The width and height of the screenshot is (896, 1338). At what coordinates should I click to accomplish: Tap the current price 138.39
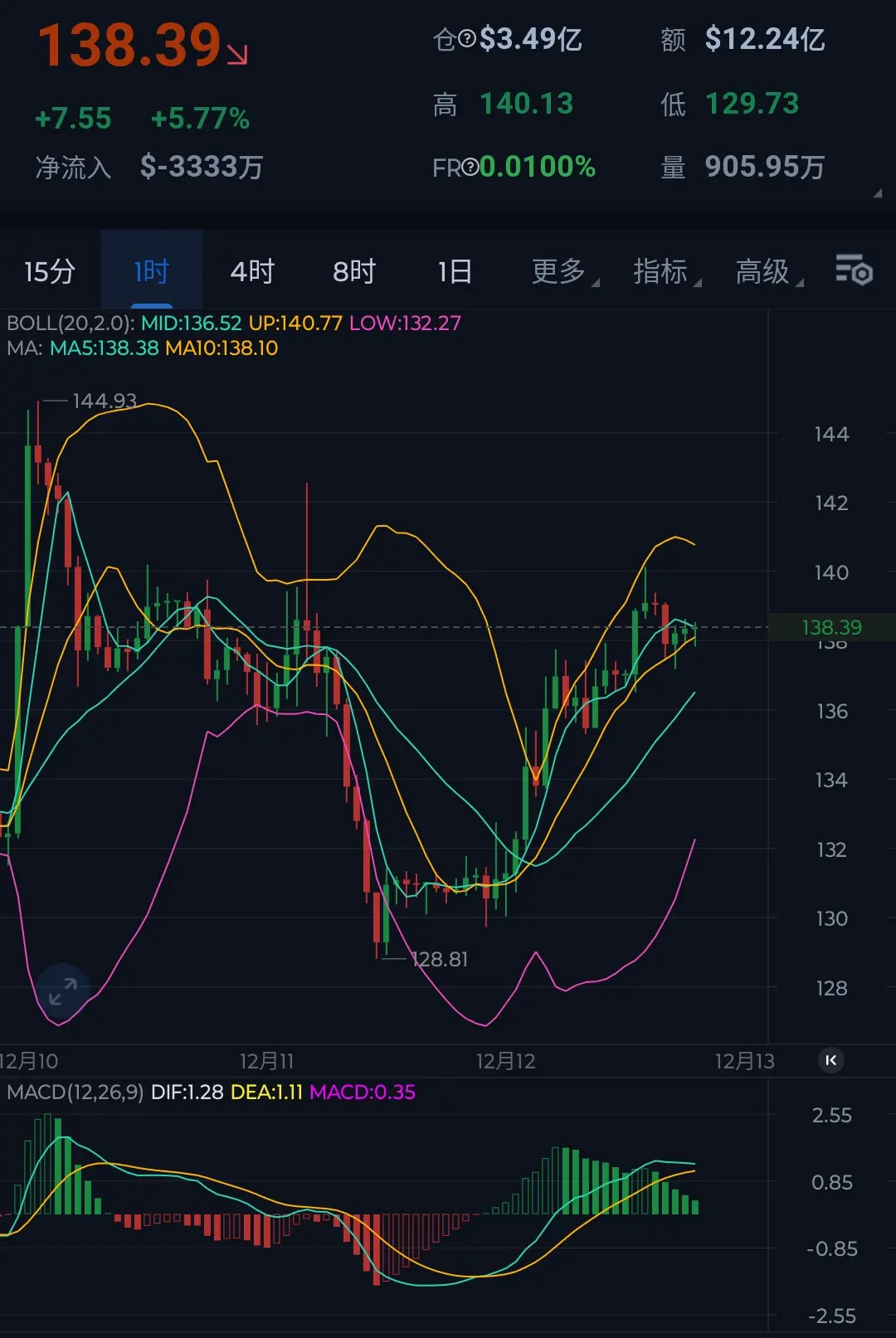pyautogui.click(x=129, y=45)
